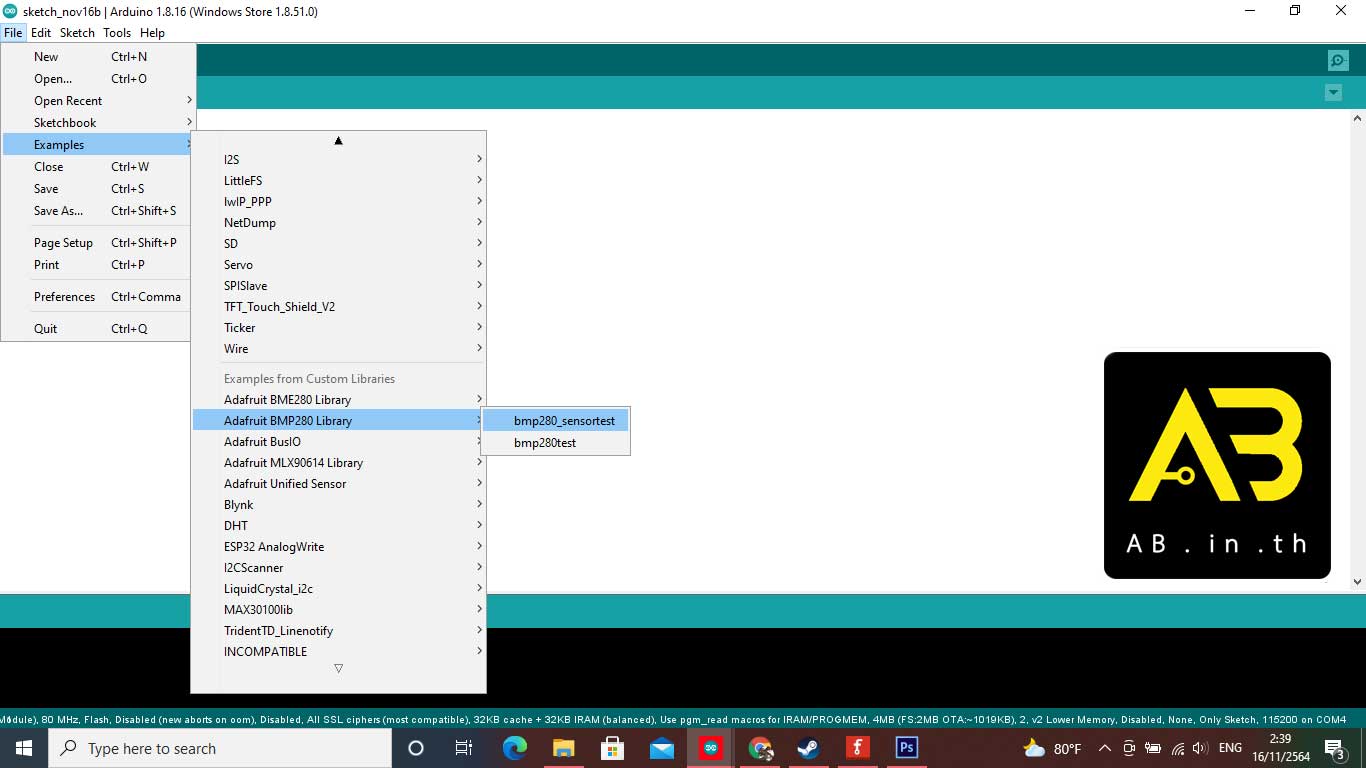Open the Mail app from taskbar
Viewport: 1366px width, 768px height.
pyautogui.click(x=661, y=748)
